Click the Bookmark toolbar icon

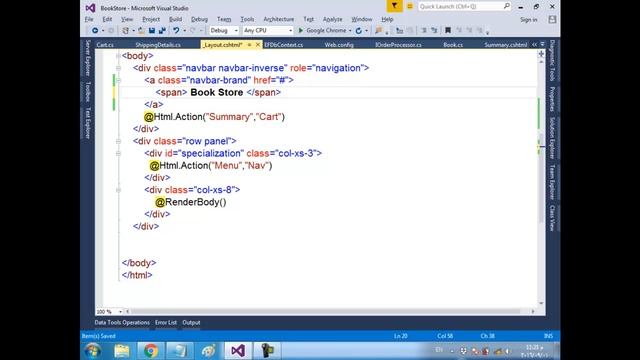(448, 31)
